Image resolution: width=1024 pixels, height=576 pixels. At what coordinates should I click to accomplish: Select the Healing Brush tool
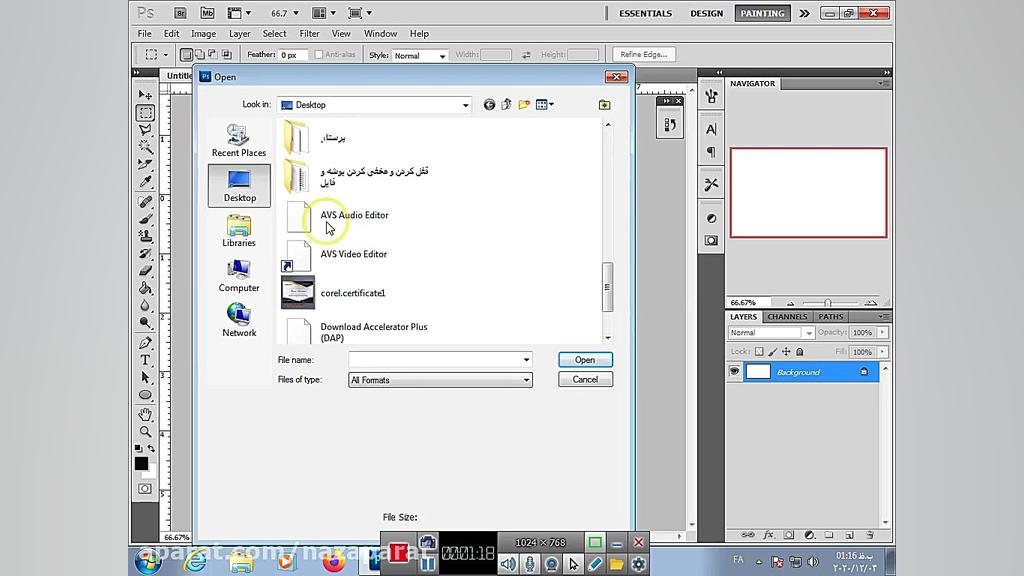coord(145,202)
